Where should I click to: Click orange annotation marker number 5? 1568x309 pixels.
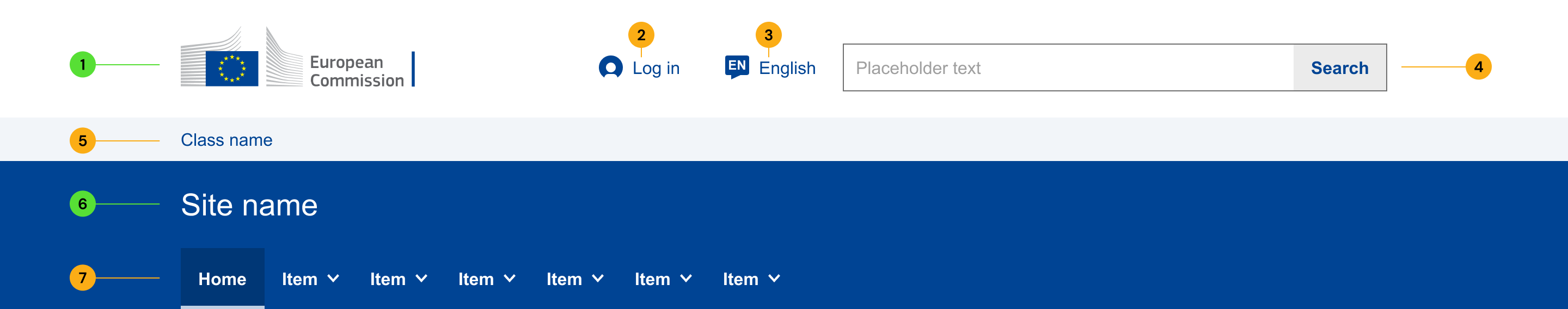point(83,140)
